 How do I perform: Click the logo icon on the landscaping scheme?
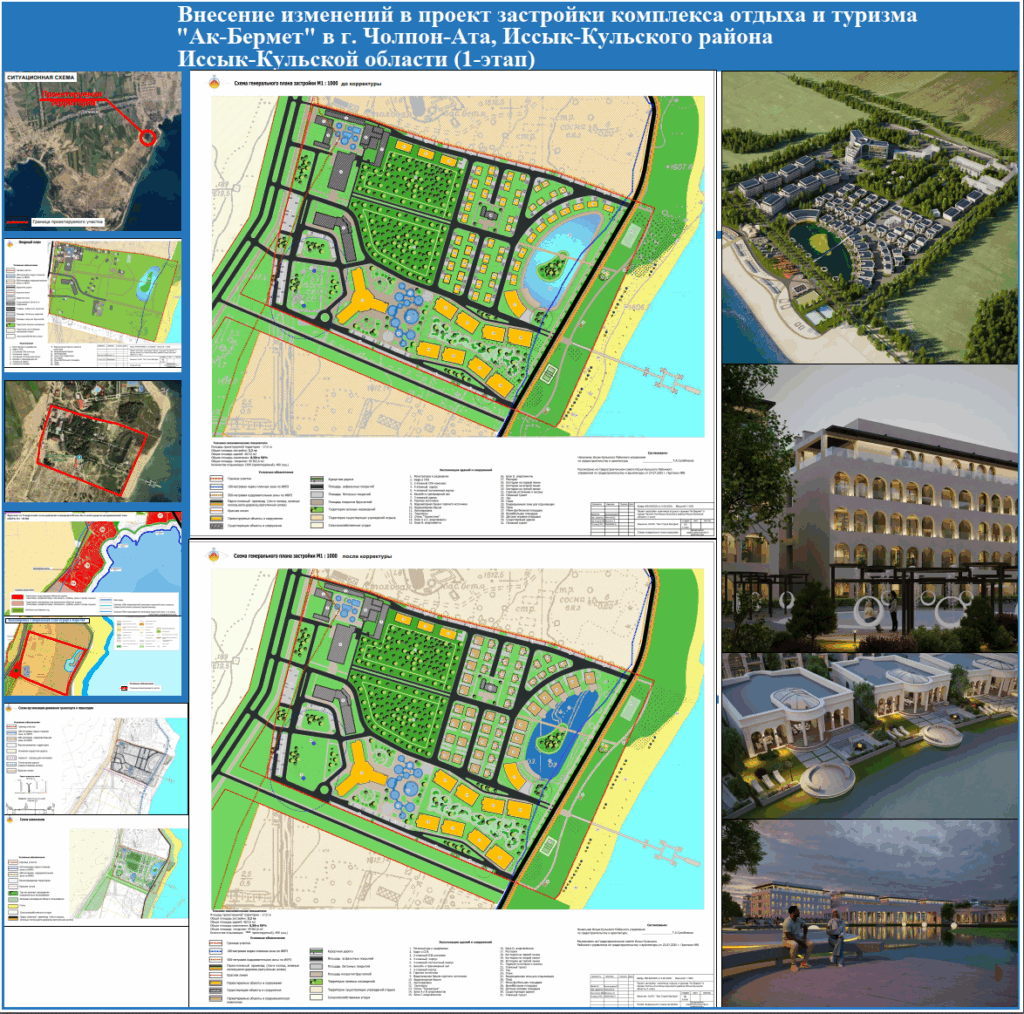11,818
